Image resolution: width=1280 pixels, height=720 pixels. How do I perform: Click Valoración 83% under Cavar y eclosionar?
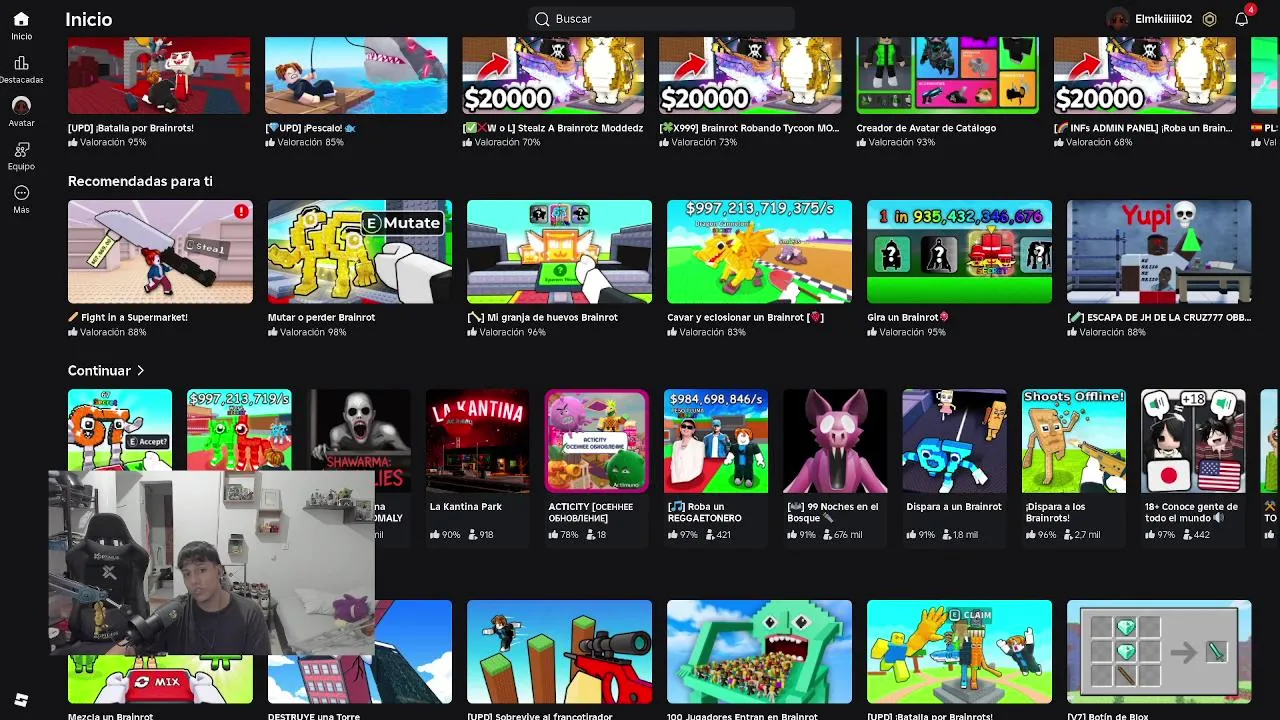pos(706,332)
